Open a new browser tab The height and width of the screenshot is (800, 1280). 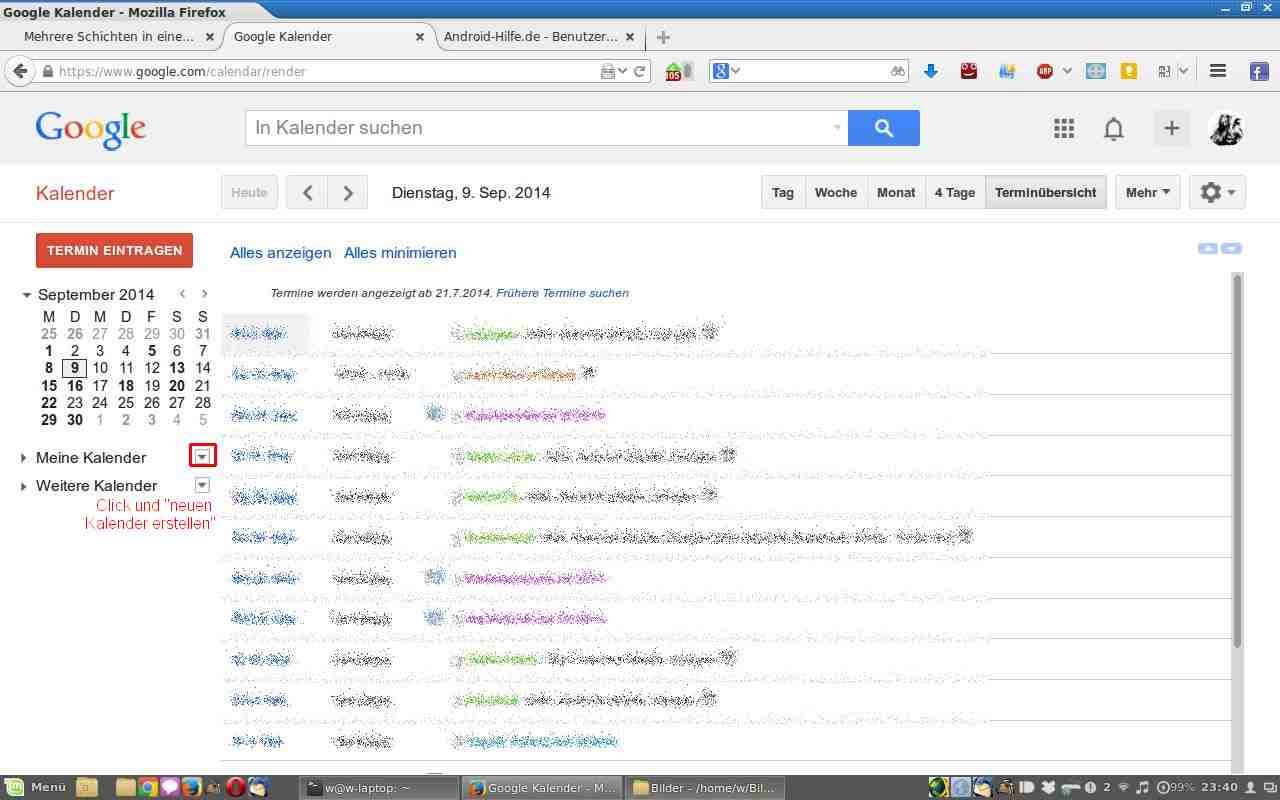(x=663, y=37)
